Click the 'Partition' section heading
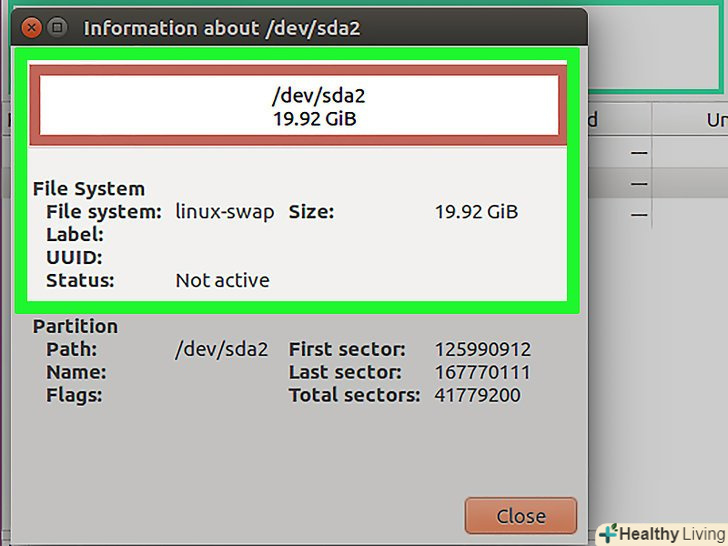Image resolution: width=728 pixels, height=546 pixels. point(75,326)
